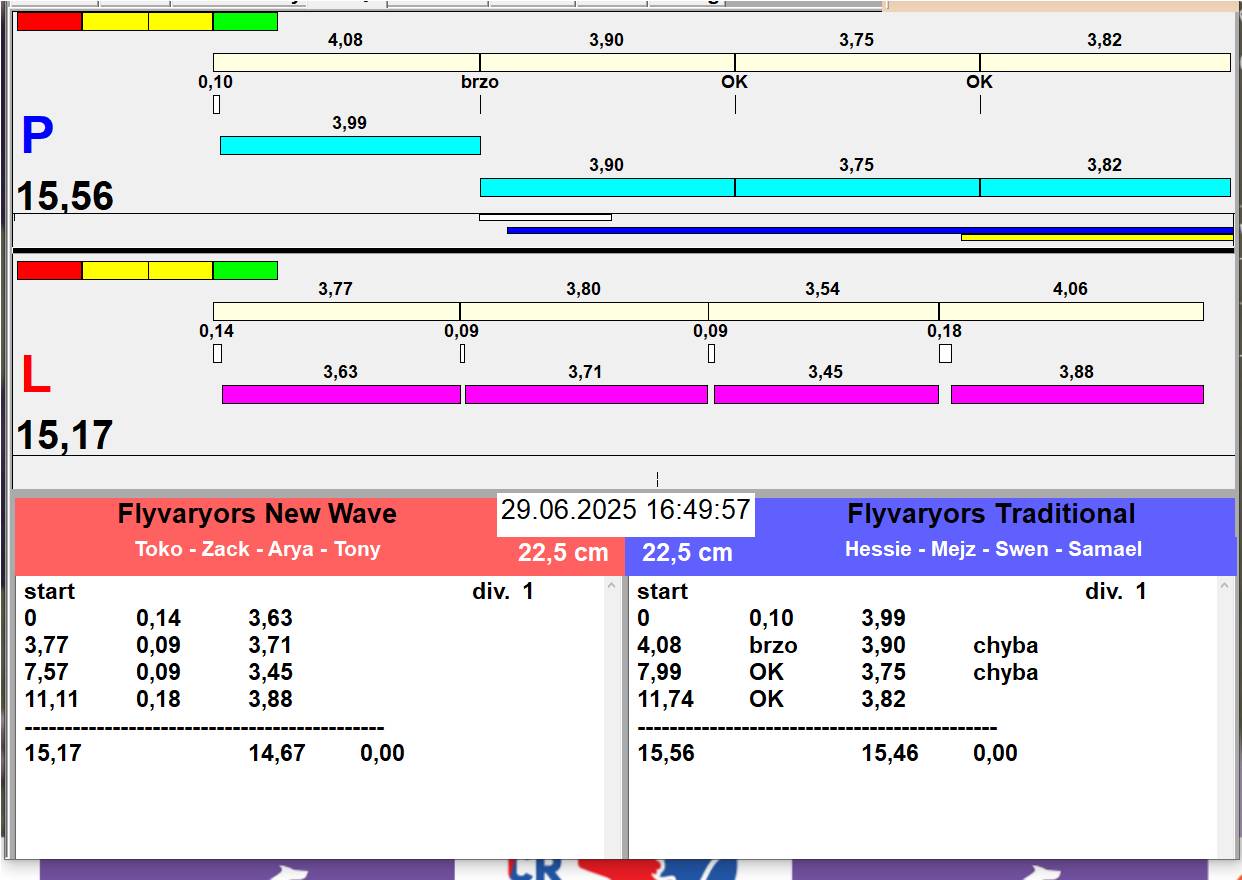Click the green start light in L lane
The image size is (1242, 880).
[x=245, y=270]
